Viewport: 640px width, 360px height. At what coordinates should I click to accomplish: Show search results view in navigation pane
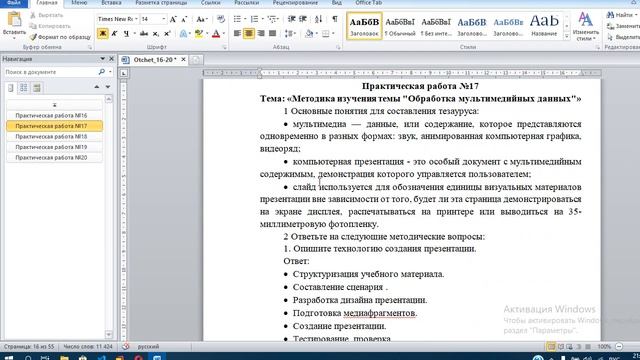(x=37, y=88)
